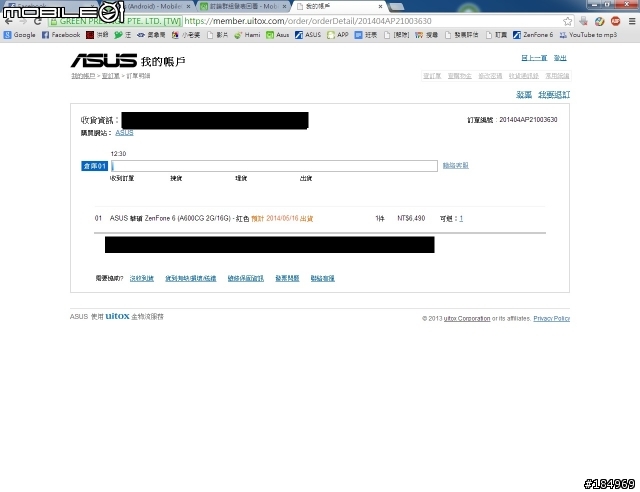Click the 發票 link beside 我要退訂
Image resolution: width=640 pixels, height=492 pixels.
(524, 95)
